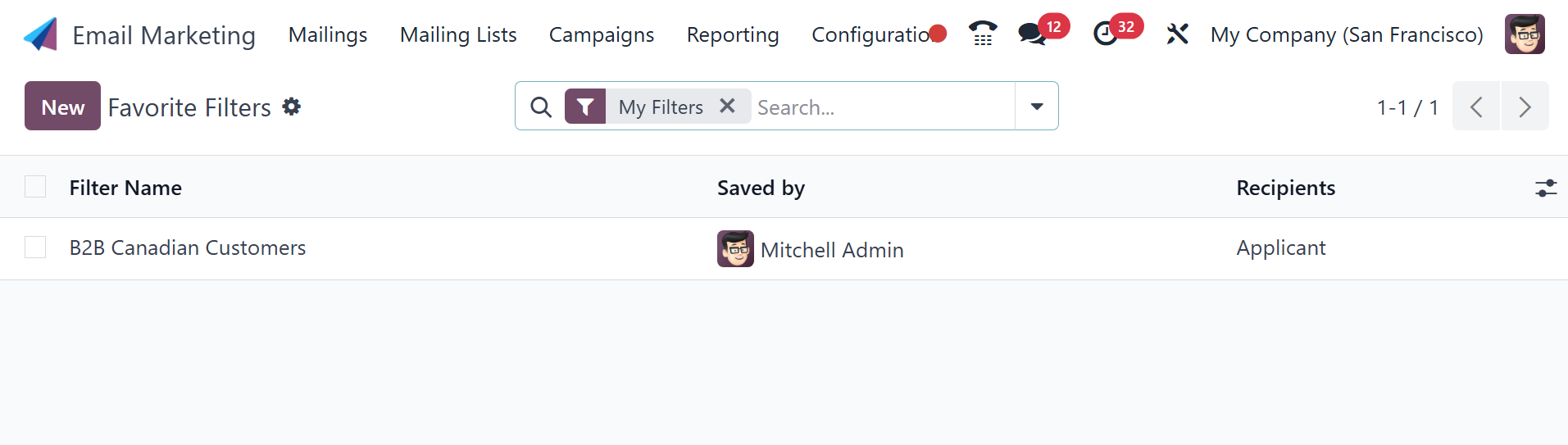The width and height of the screenshot is (1568, 445).
Task: Open the Reporting menu
Action: tap(733, 34)
